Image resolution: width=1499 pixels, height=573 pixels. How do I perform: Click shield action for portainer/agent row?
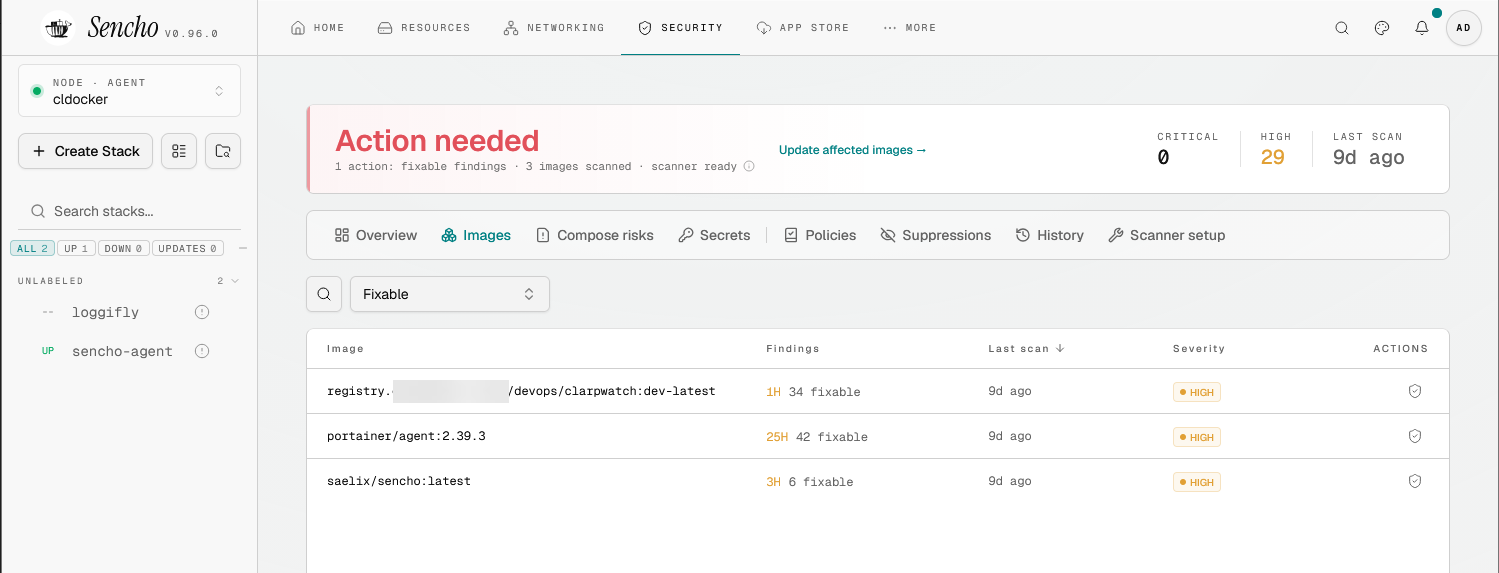point(1414,436)
